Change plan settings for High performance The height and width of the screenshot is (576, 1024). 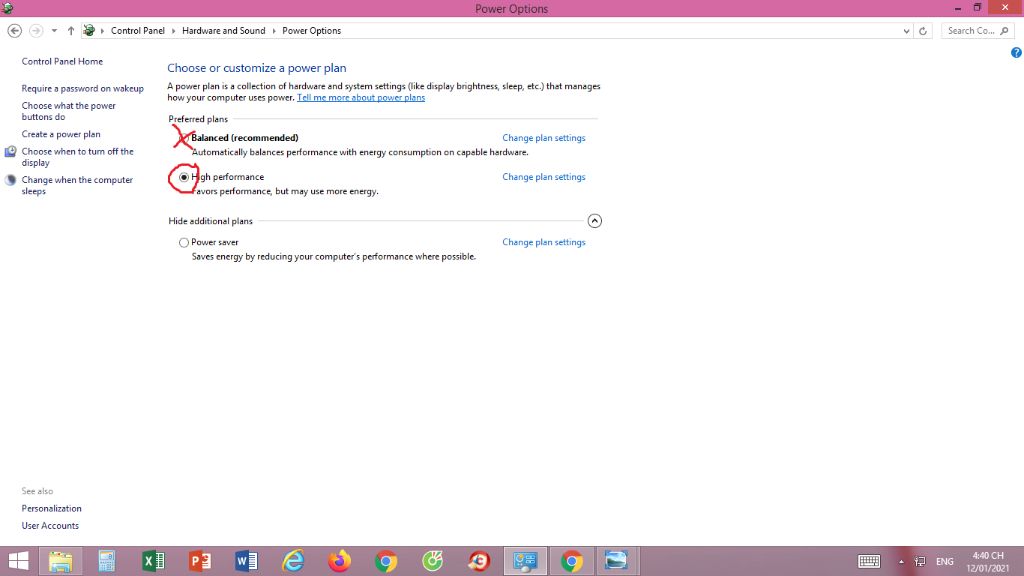tap(543, 177)
